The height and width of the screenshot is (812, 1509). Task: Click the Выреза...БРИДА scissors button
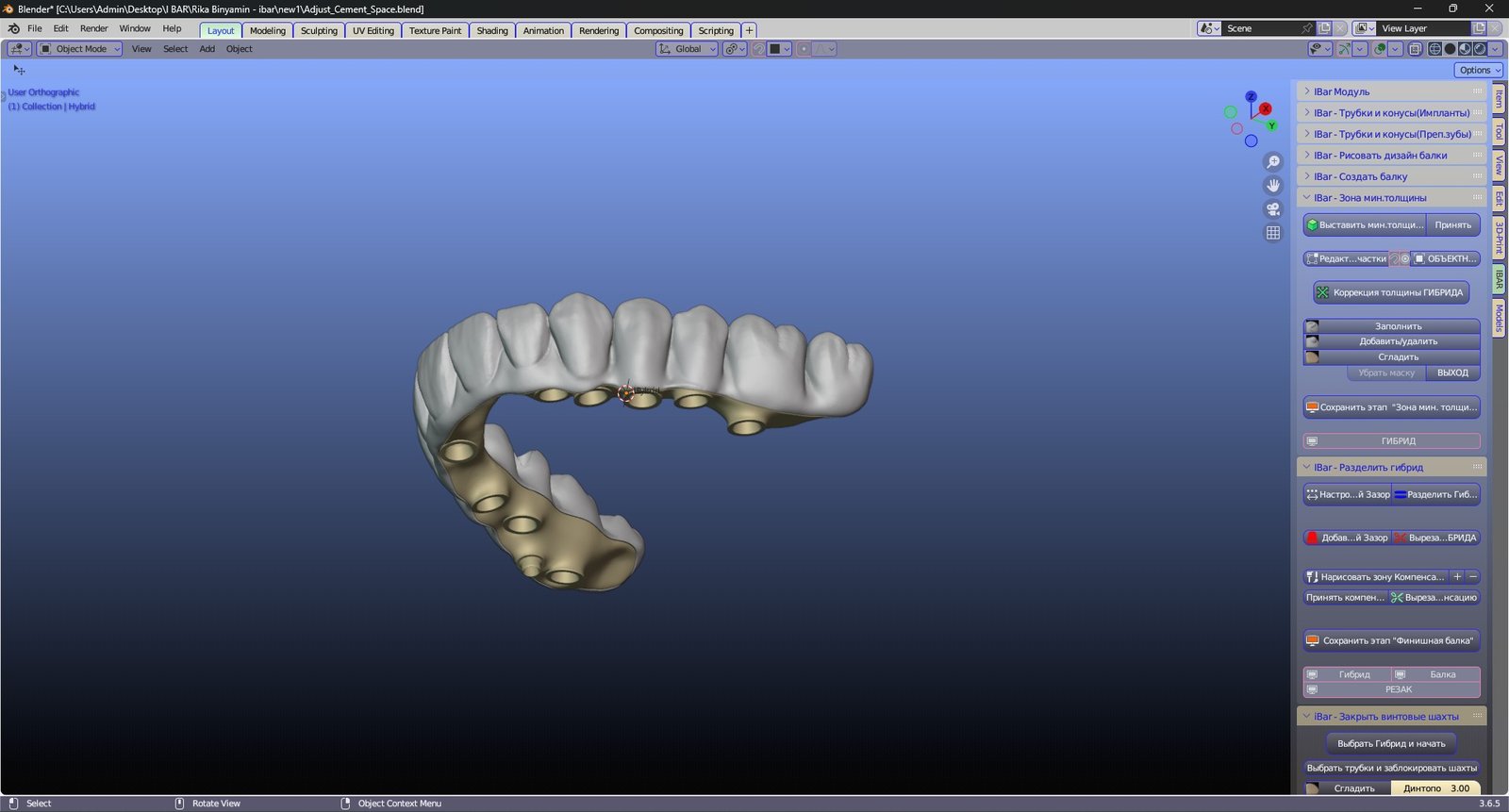click(1435, 538)
